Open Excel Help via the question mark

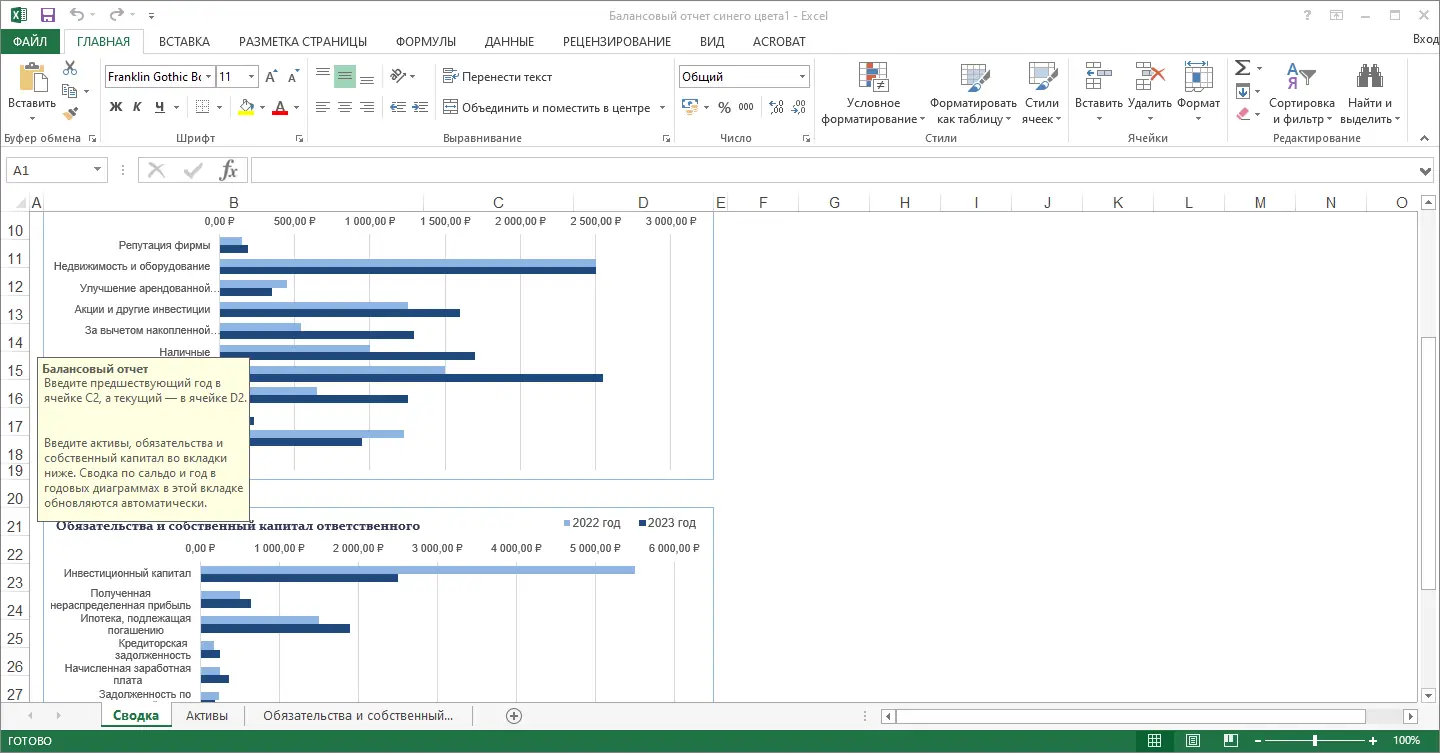point(1307,15)
